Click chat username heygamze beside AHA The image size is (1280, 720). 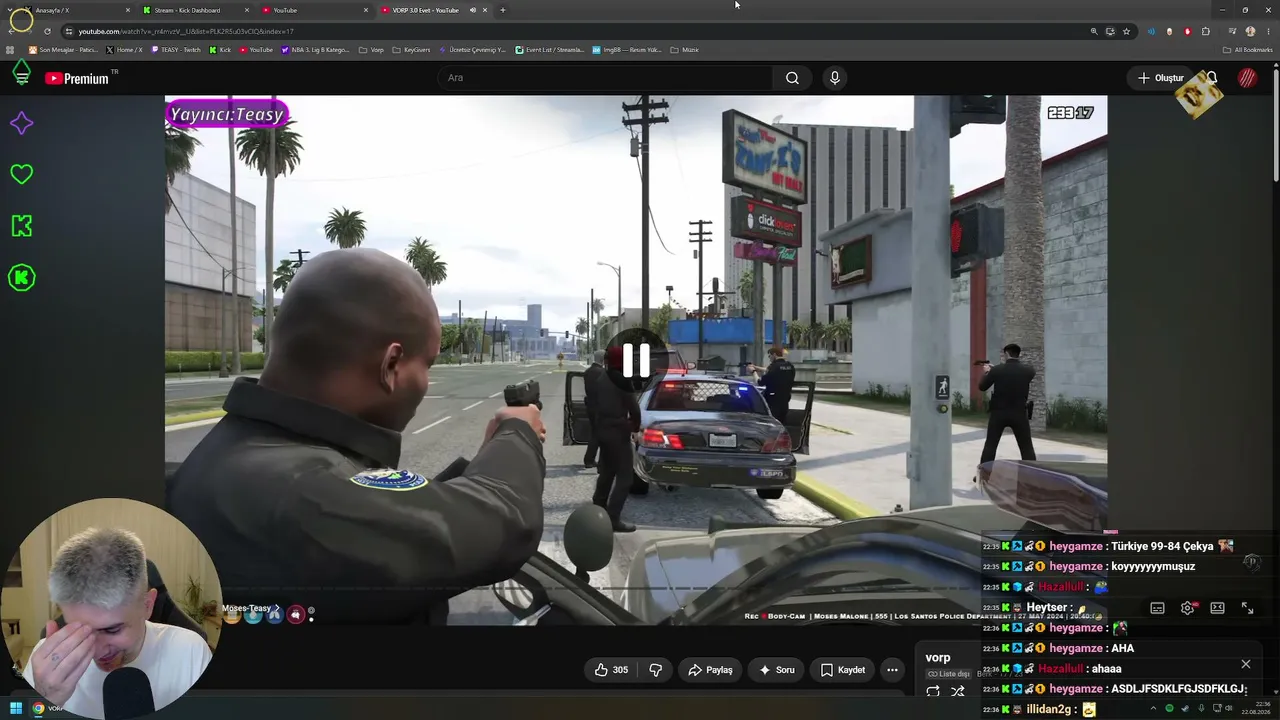tap(1076, 648)
